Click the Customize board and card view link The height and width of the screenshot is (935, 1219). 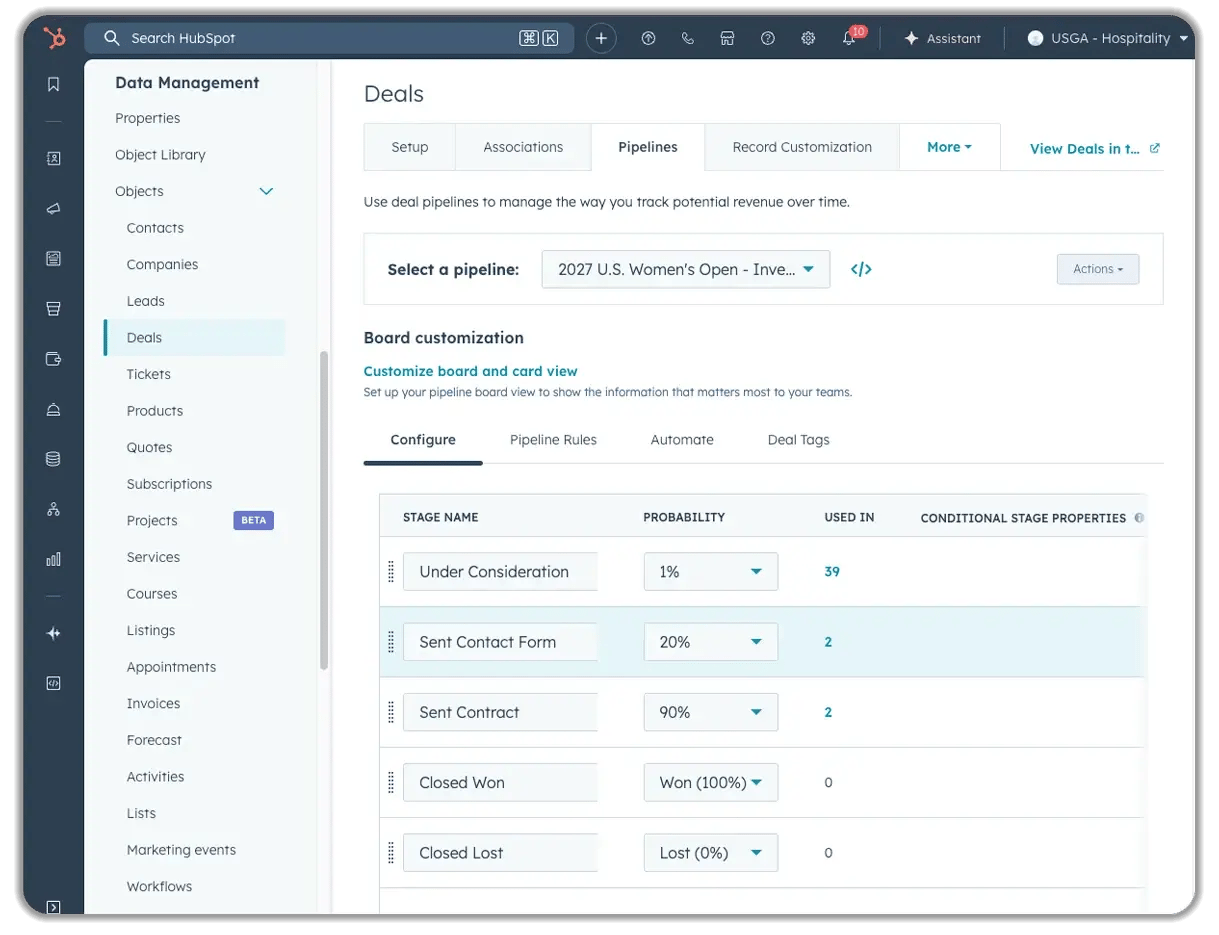coord(470,370)
